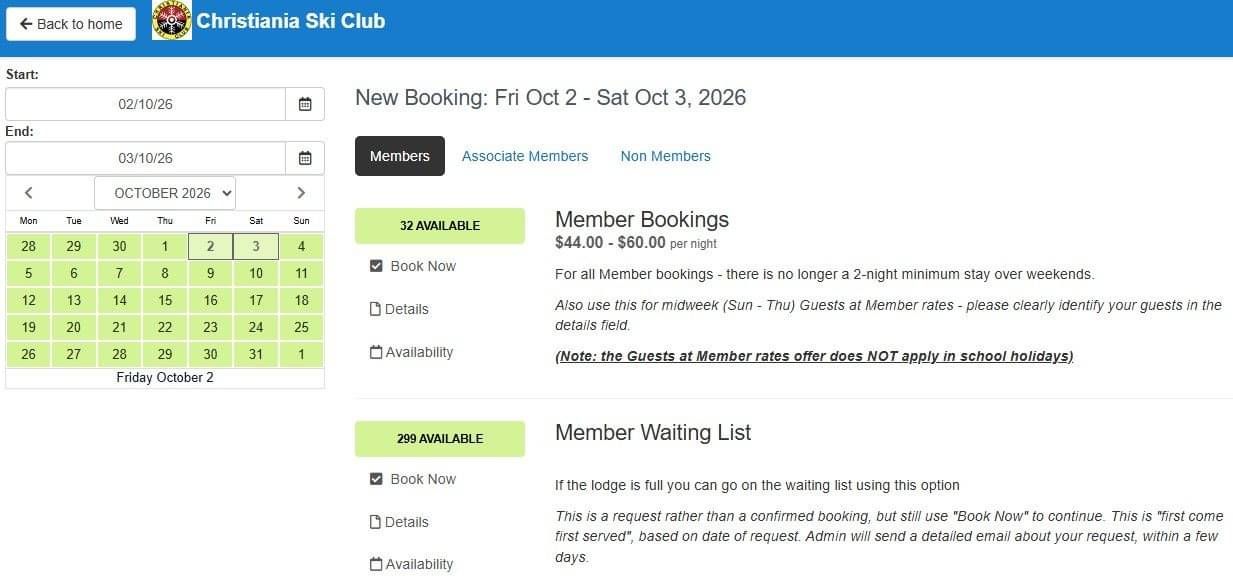This screenshot has width=1233, height=588.
Task: Click the Christiania Ski Club logo
Action: tap(172, 21)
